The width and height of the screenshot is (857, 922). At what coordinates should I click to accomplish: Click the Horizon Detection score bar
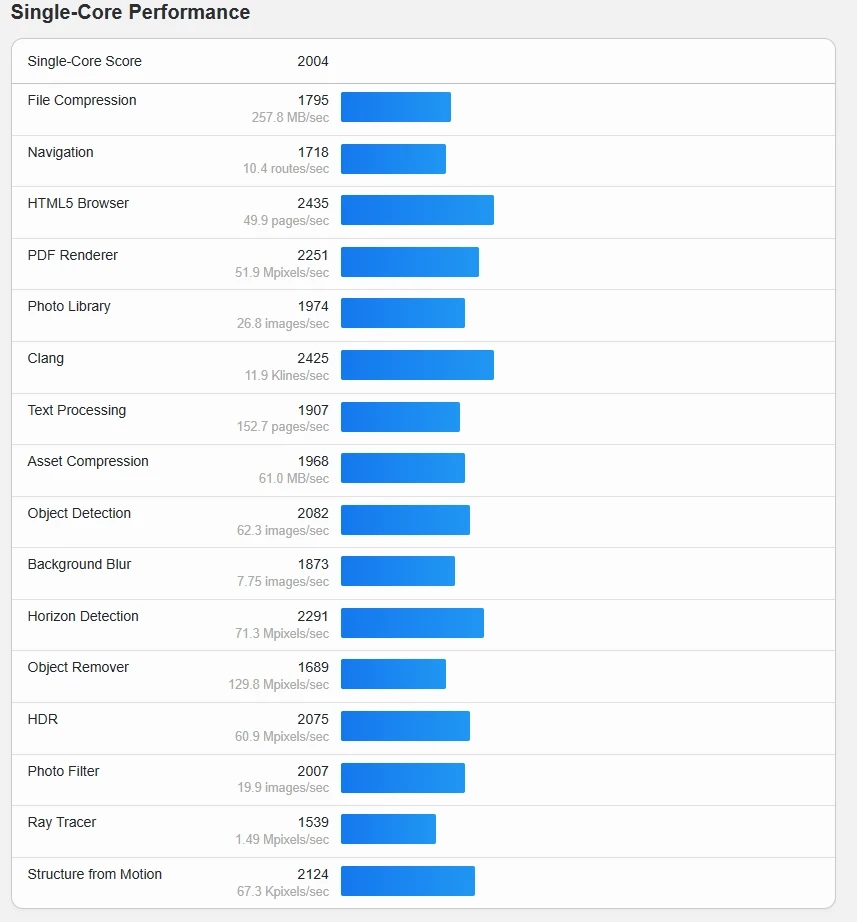pos(412,623)
